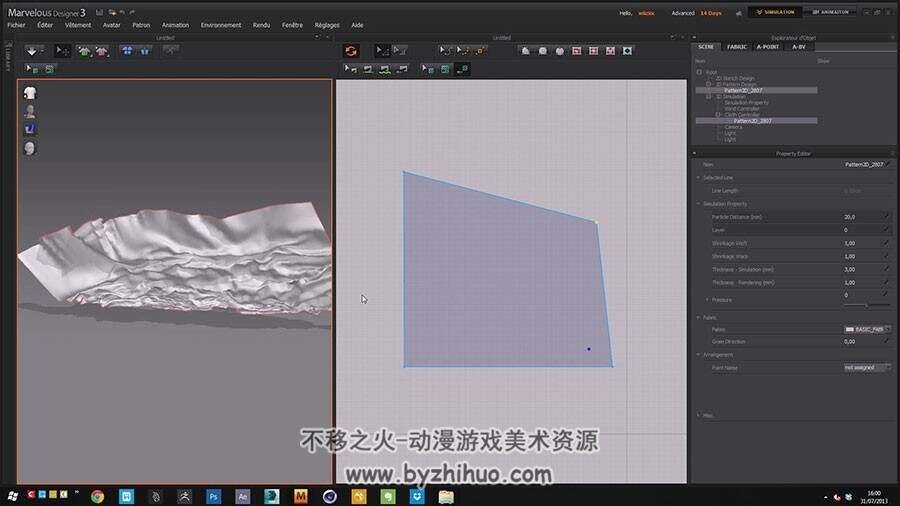Select Simulation Property in scene tree

pyautogui.click(x=746, y=103)
